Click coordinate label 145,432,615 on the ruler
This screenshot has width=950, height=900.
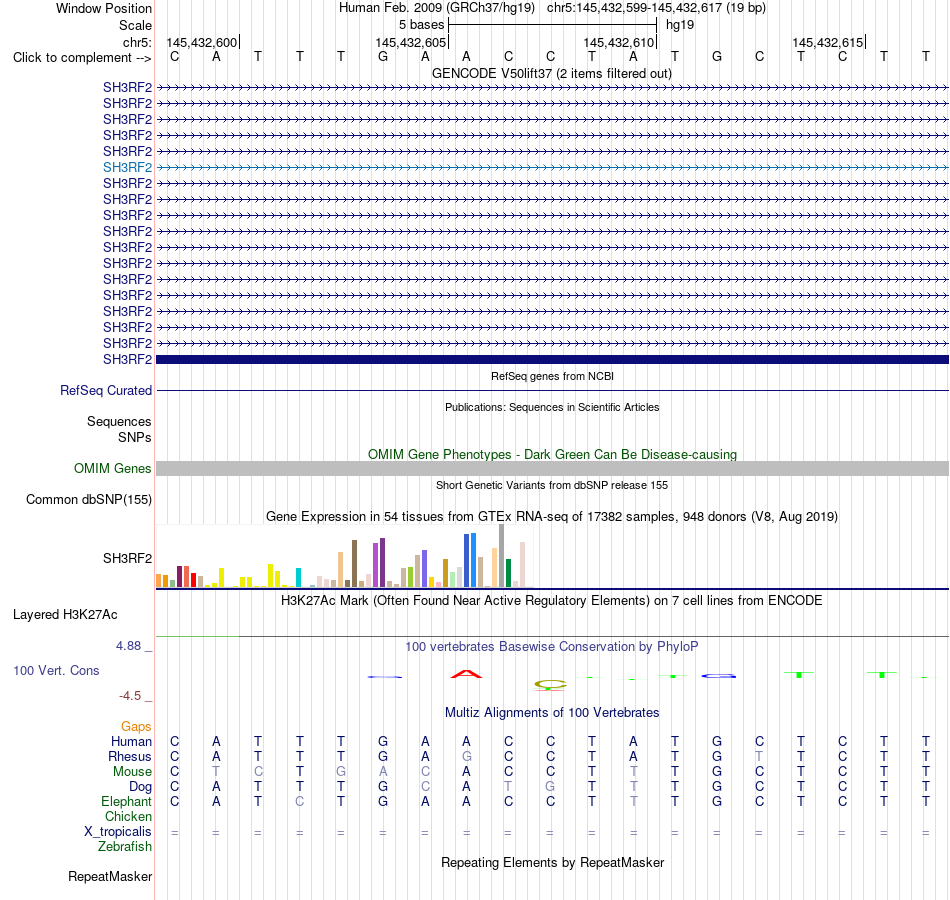click(828, 42)
